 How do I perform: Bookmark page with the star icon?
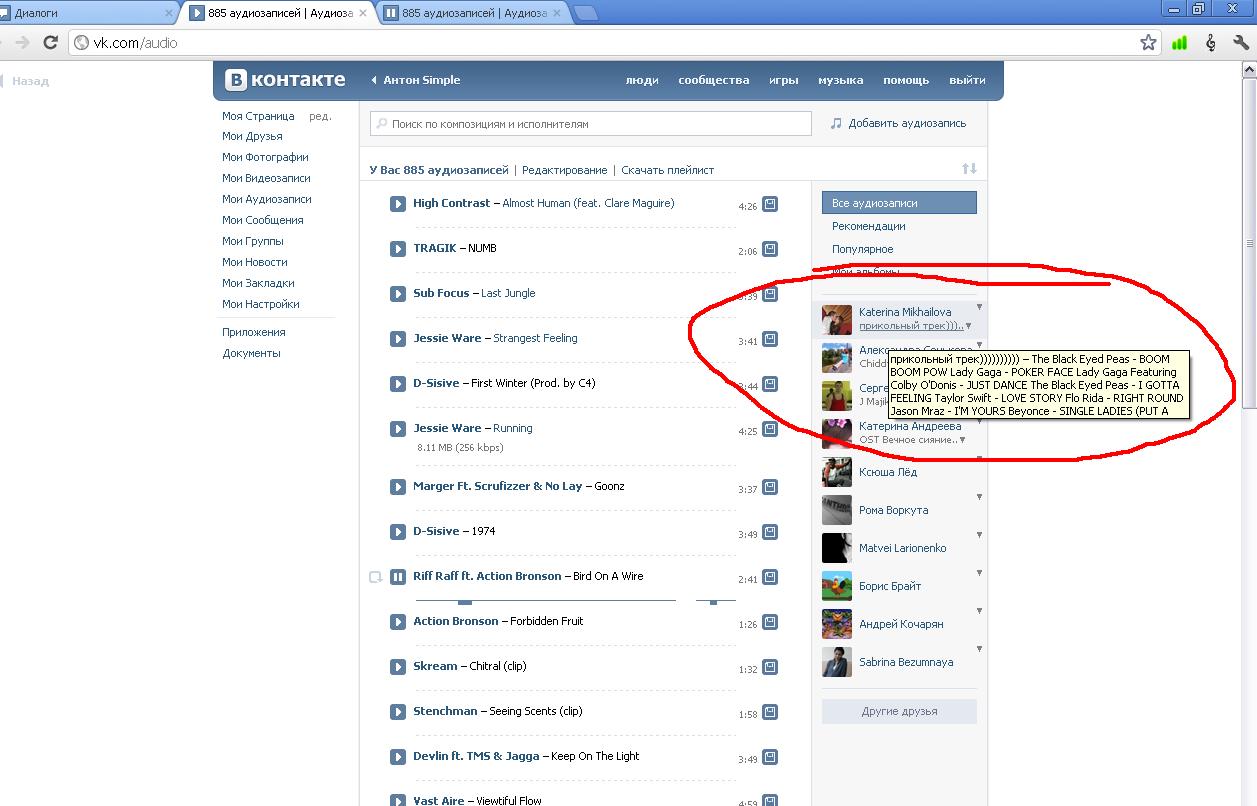point(1148,43)
